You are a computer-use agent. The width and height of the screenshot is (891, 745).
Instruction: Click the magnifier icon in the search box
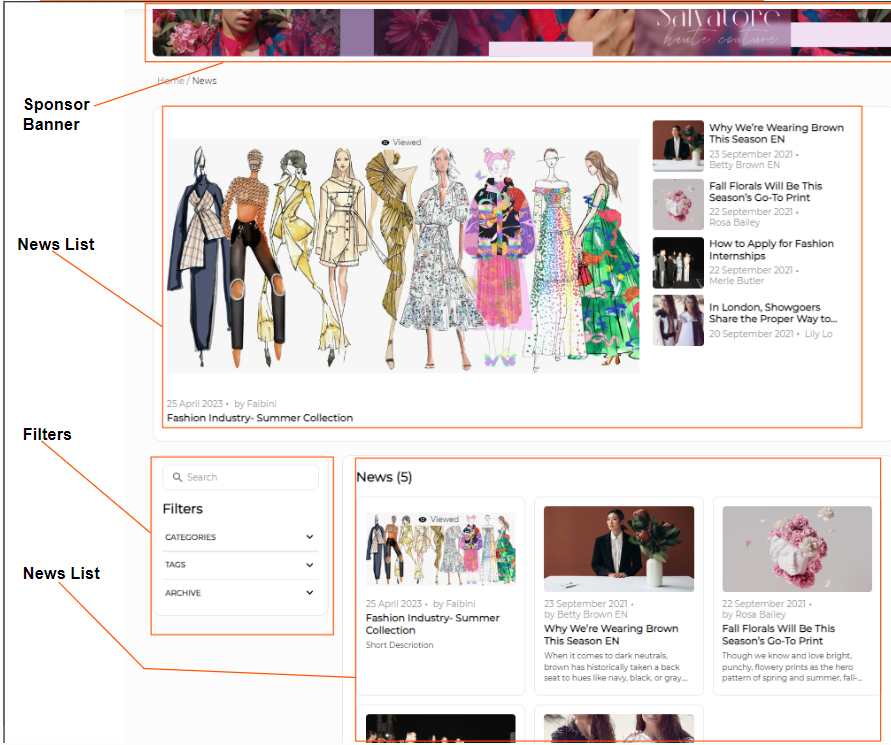click(178, 478)
